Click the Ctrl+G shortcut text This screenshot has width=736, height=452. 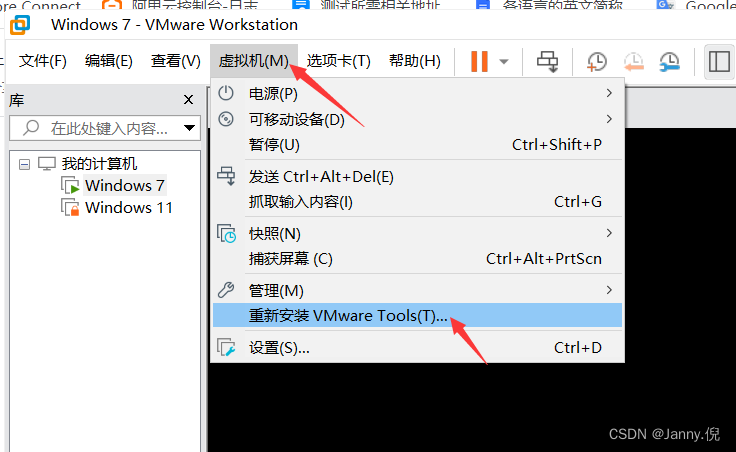(578, 202)
